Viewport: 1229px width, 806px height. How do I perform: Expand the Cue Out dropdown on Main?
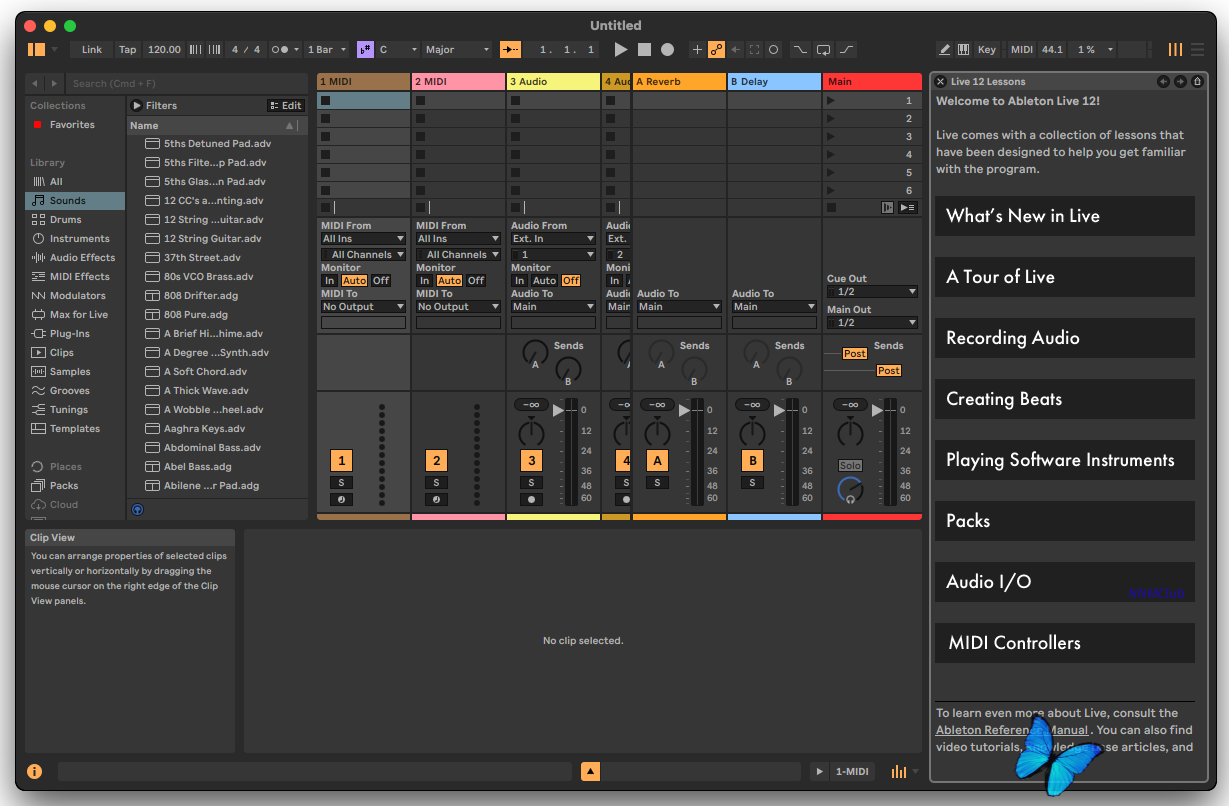click(x=871, y=292)
